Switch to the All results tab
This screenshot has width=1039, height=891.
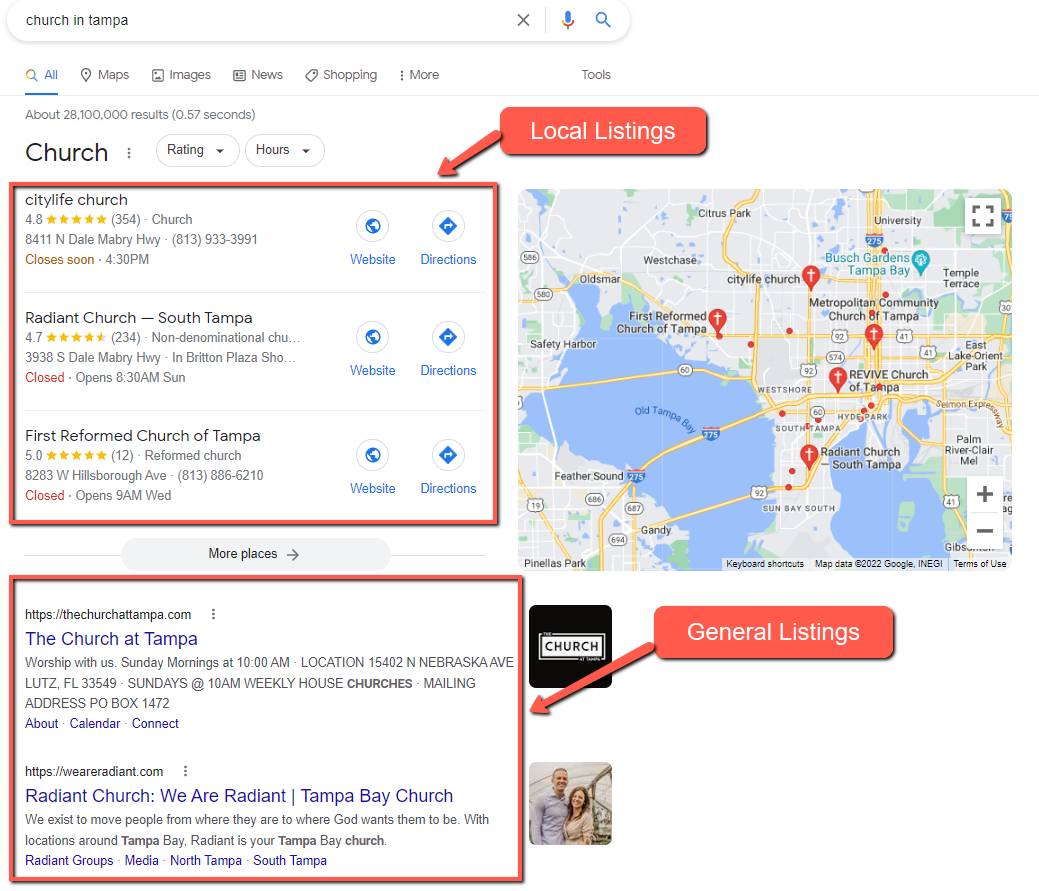click(42, 75)
